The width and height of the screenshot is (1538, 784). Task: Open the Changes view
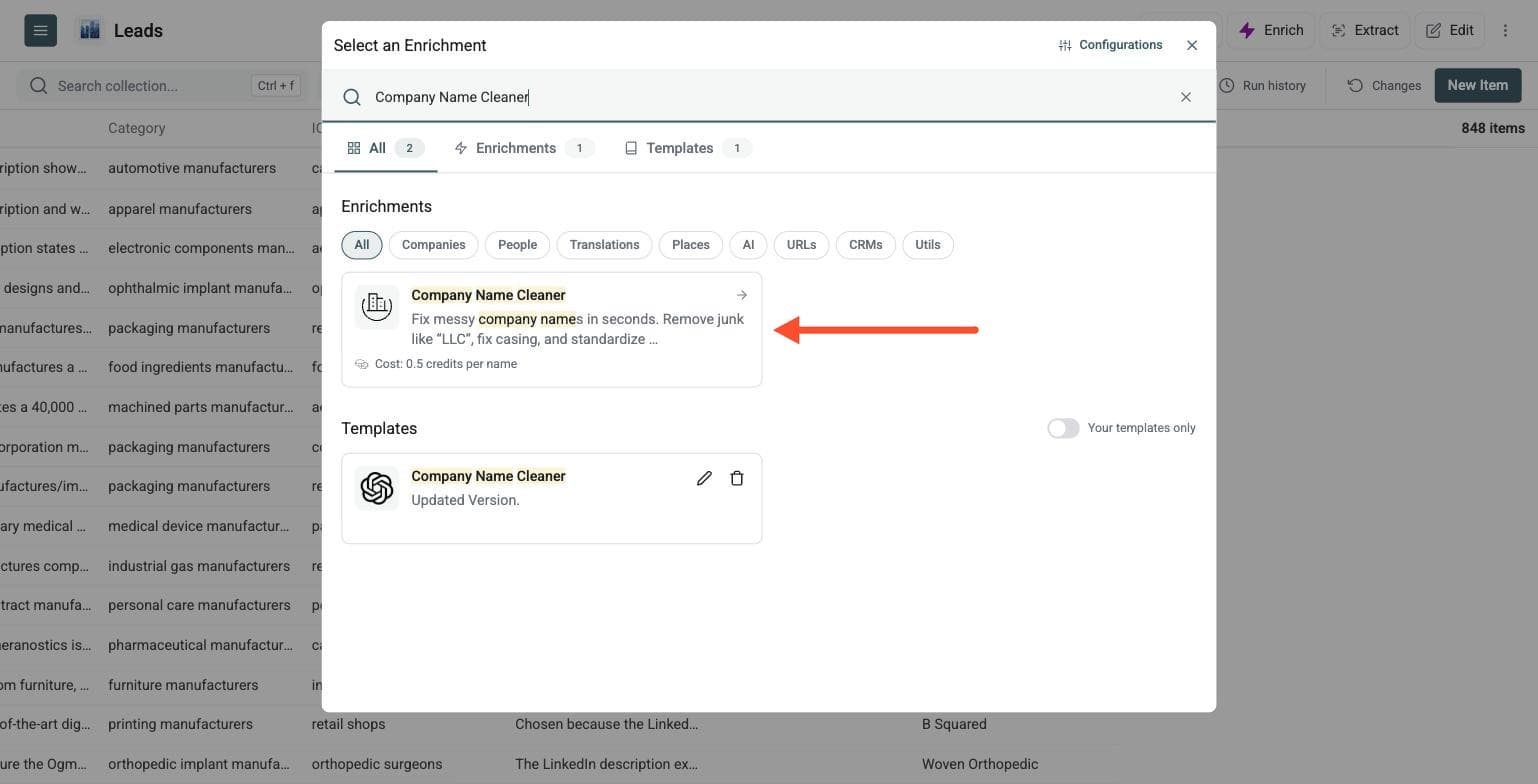[1383, 86]
